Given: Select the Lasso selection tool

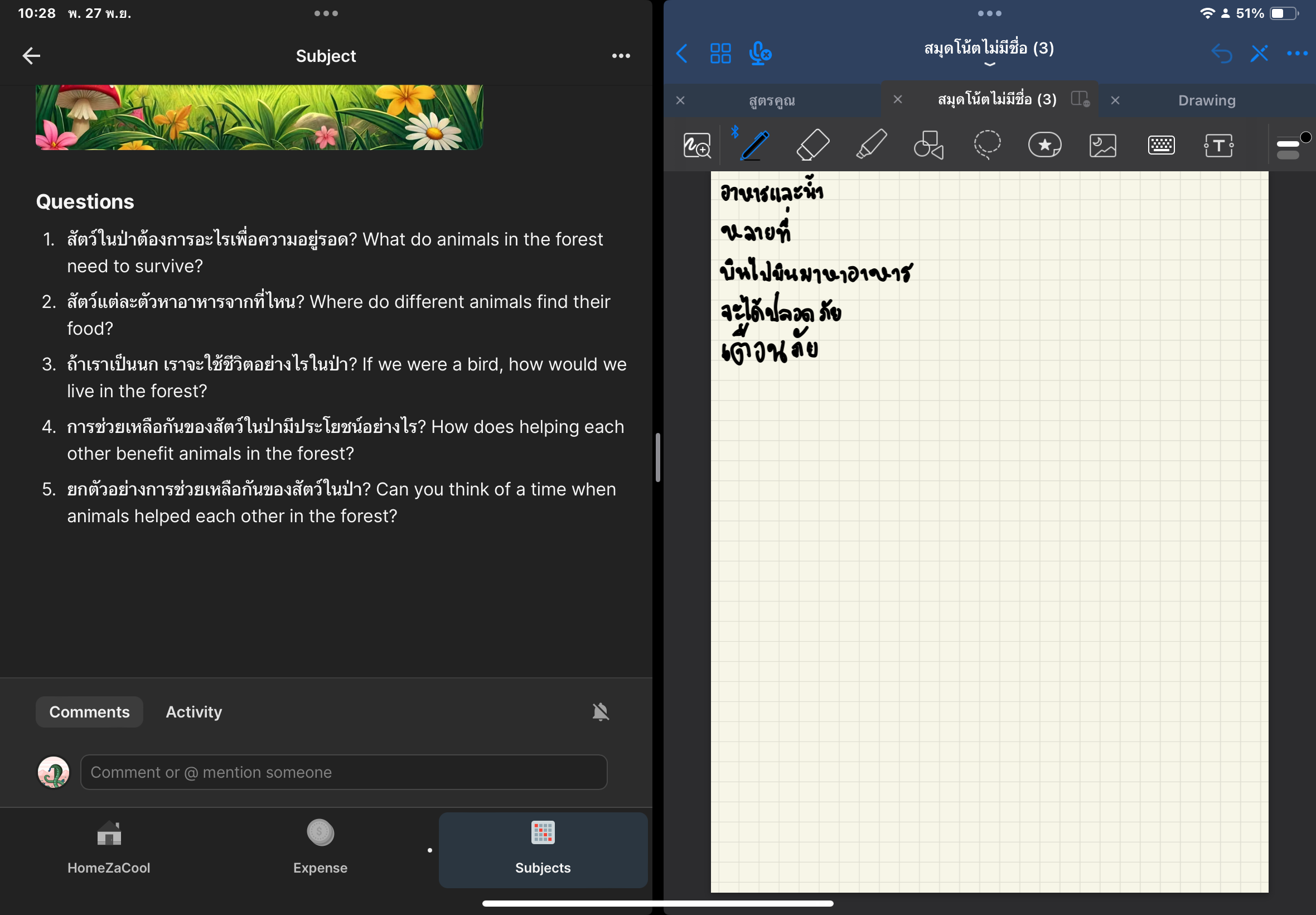Looking at the screenshot, I should (986, 145).
